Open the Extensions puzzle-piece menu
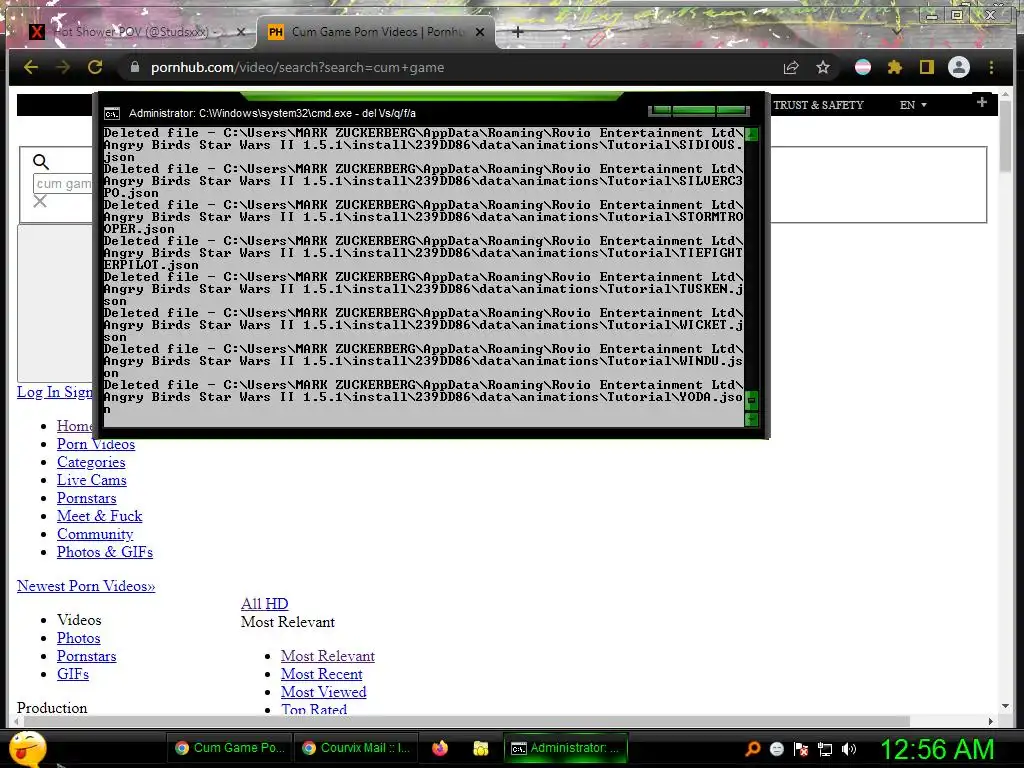This screenshot has height=768, width=1024. tap(895, 67)
